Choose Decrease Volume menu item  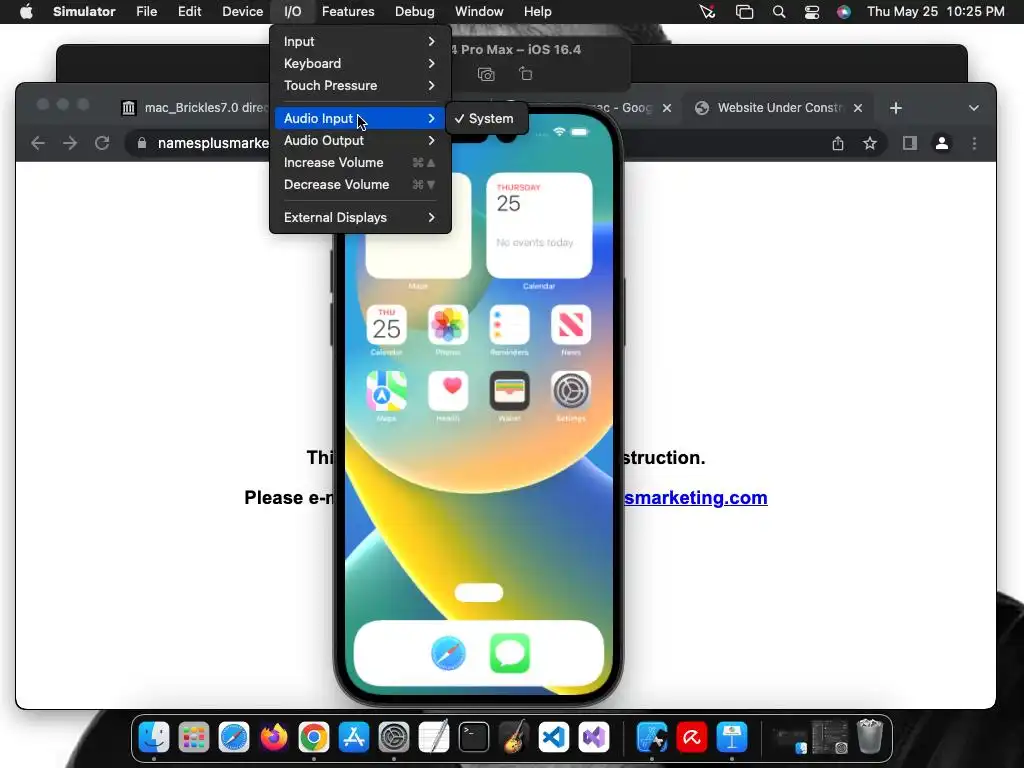click(360, 185)
